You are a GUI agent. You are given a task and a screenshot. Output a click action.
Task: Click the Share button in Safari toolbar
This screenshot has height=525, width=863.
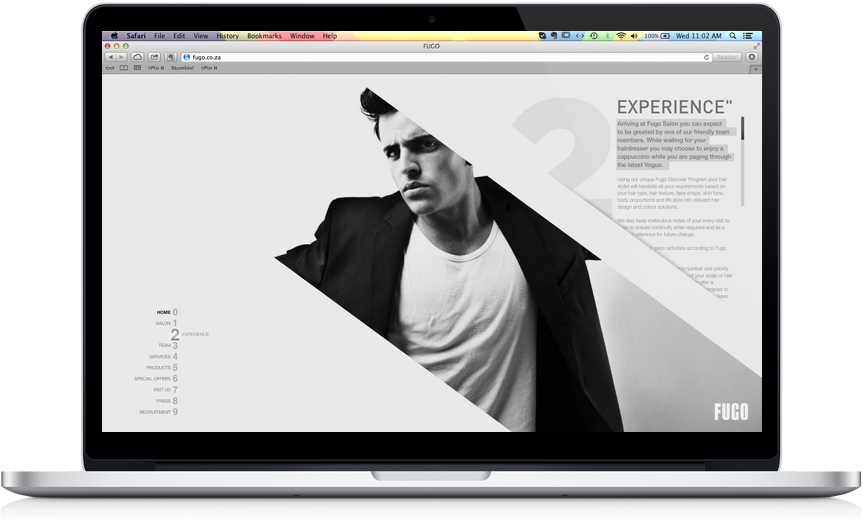tap(155, 57)
